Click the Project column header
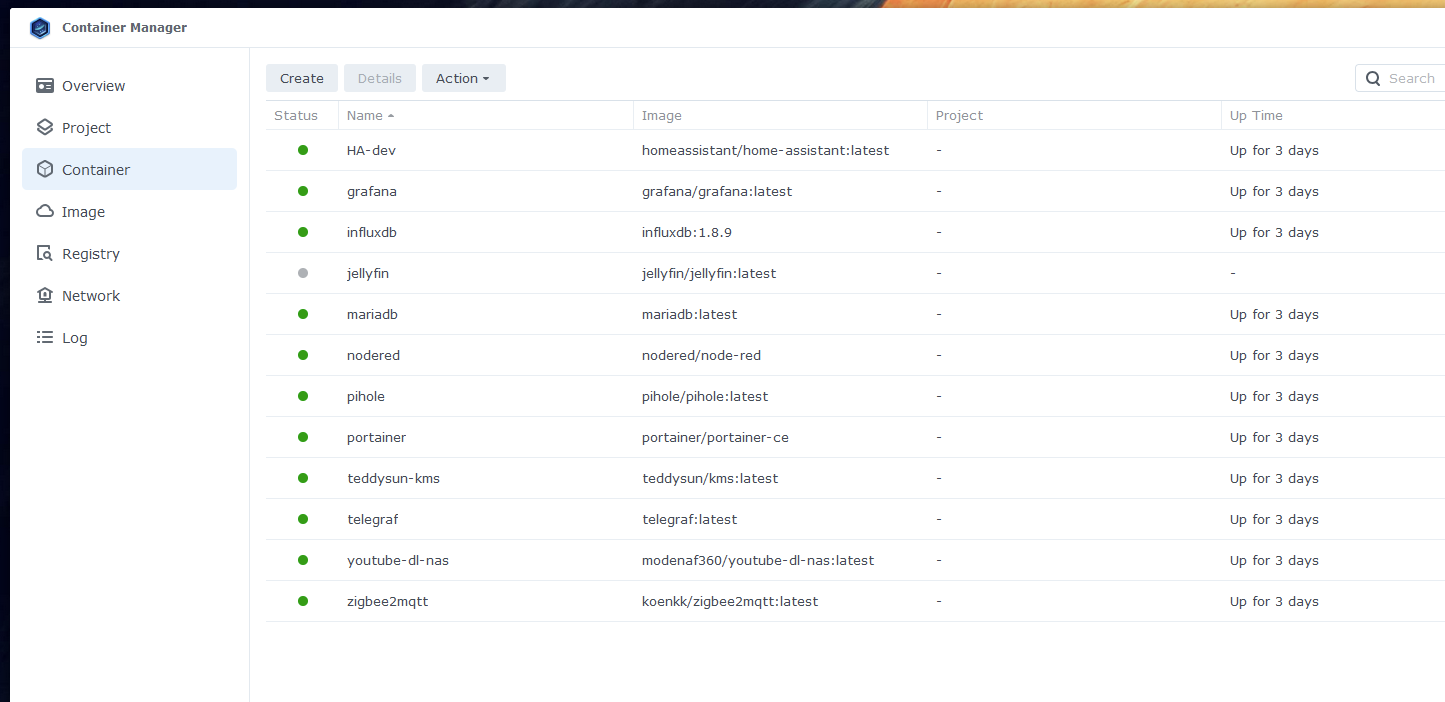1445x702 pixels. [1074, 115]
